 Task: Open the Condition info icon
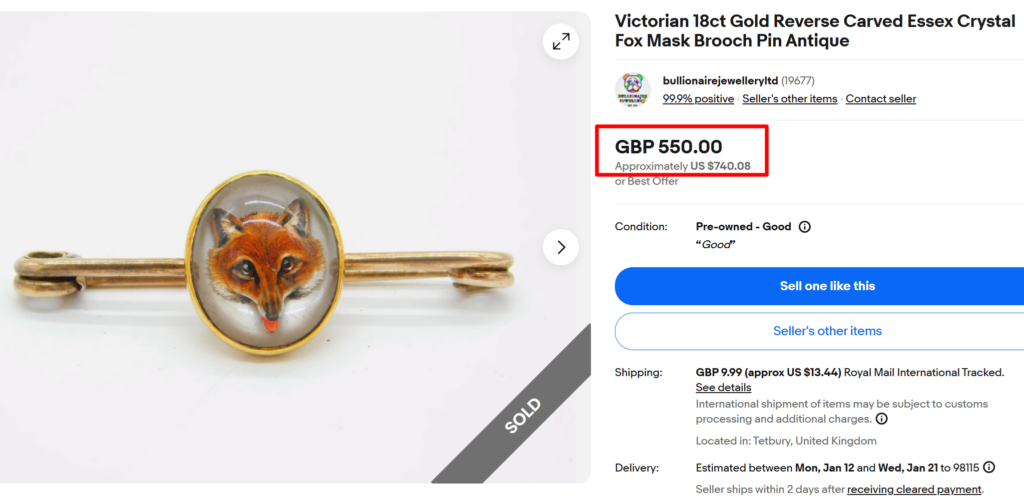click(x=805, y=227)
